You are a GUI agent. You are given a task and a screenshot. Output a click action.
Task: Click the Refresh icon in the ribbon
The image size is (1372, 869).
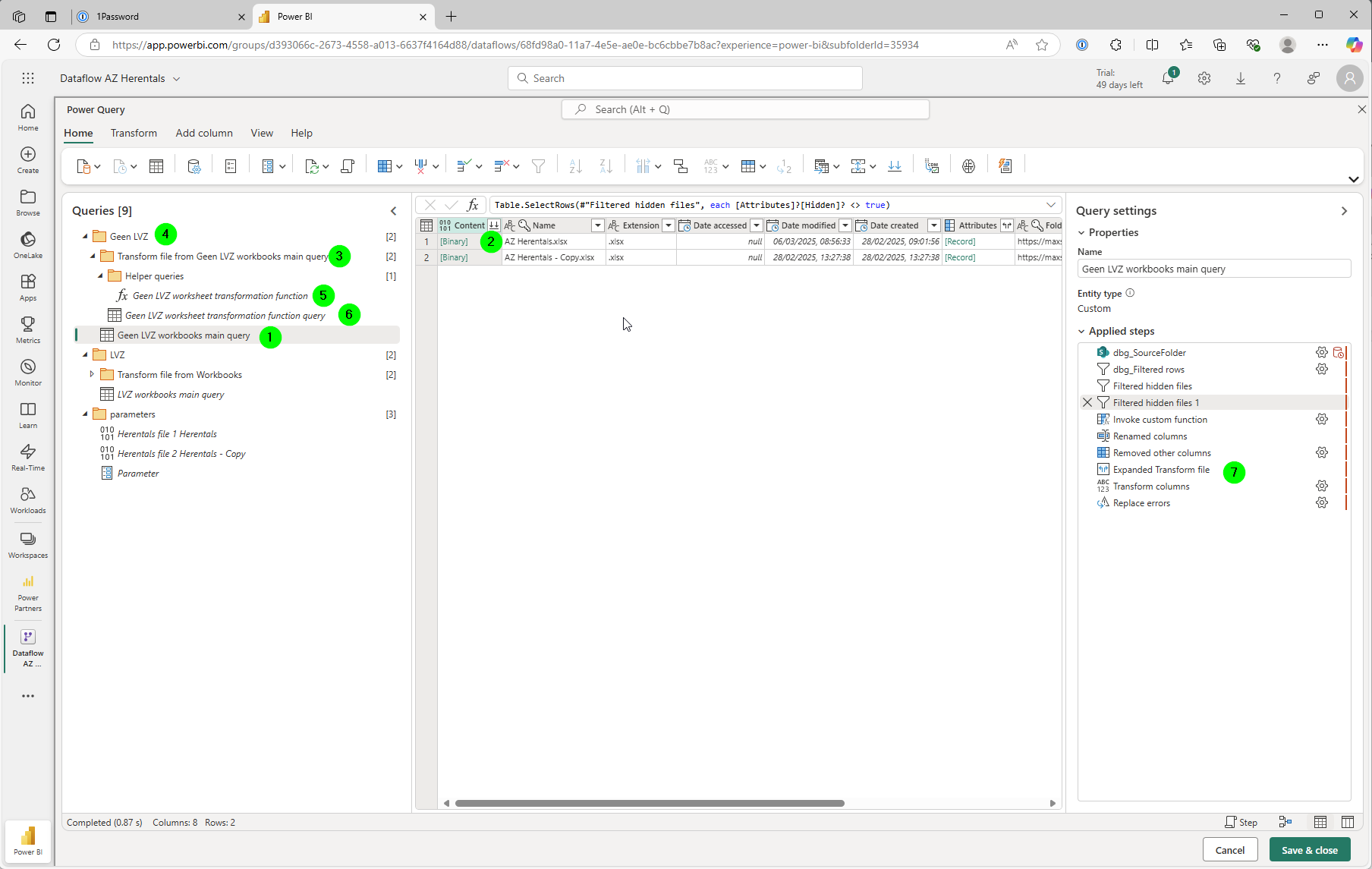(x=312, y=166)
